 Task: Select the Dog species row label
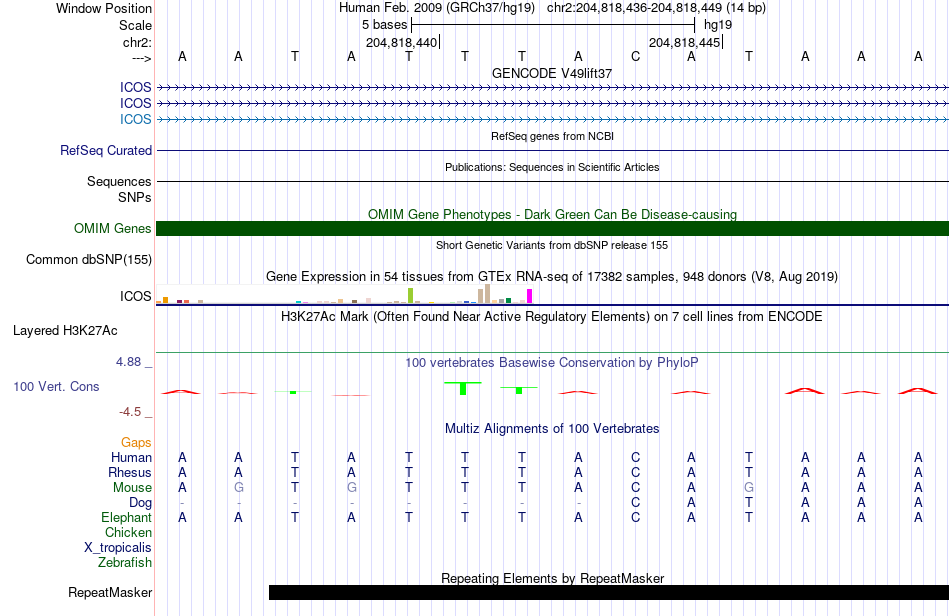click(140, 503)
